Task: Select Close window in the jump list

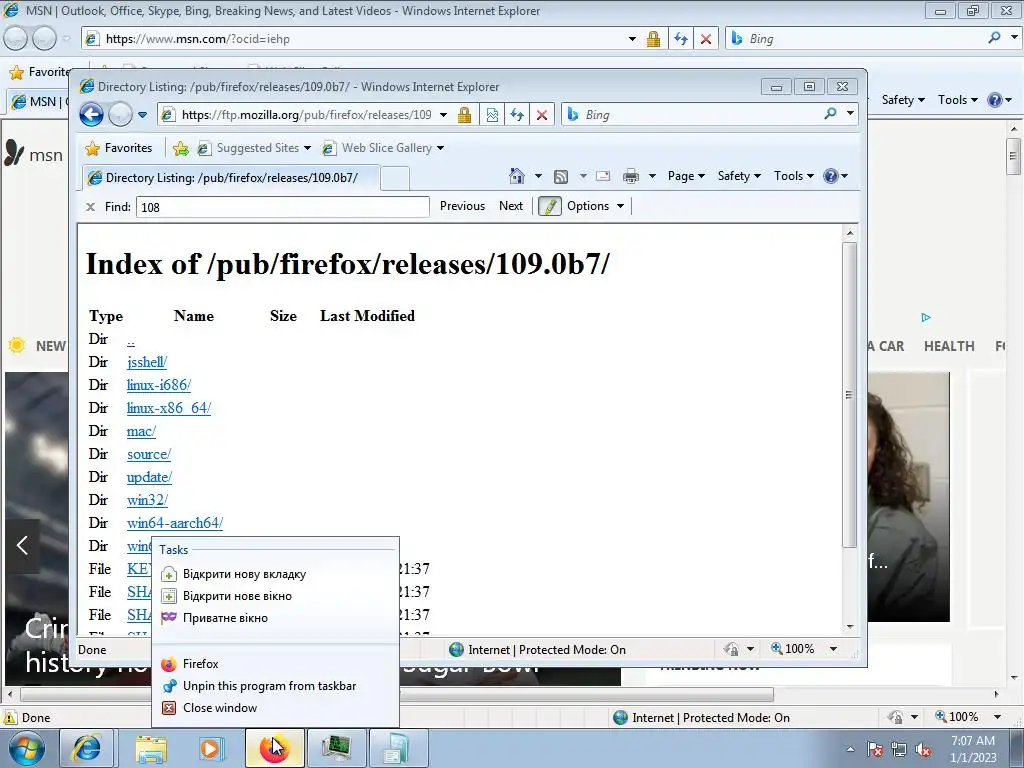Action: tap(275, 708)
